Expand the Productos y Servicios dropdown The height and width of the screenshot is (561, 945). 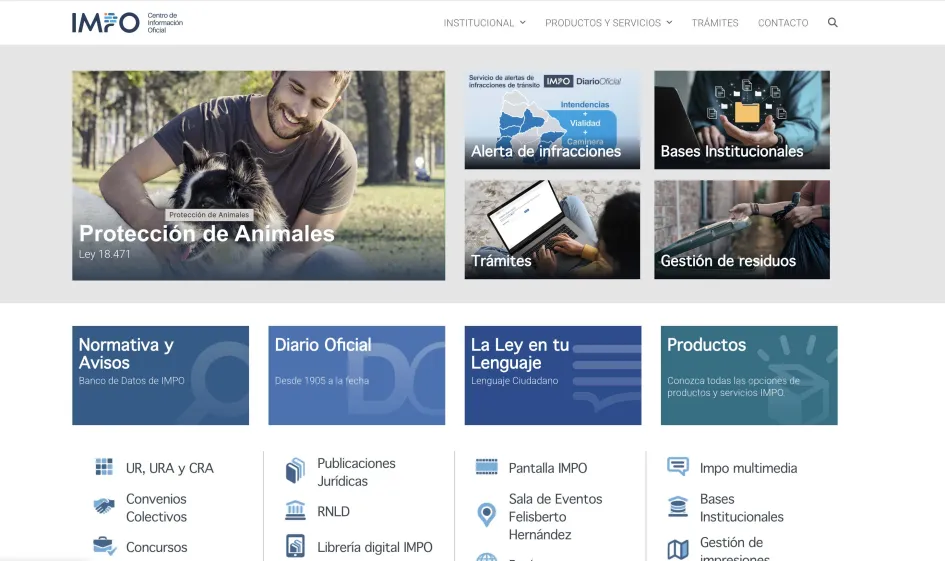pos(608,23)
